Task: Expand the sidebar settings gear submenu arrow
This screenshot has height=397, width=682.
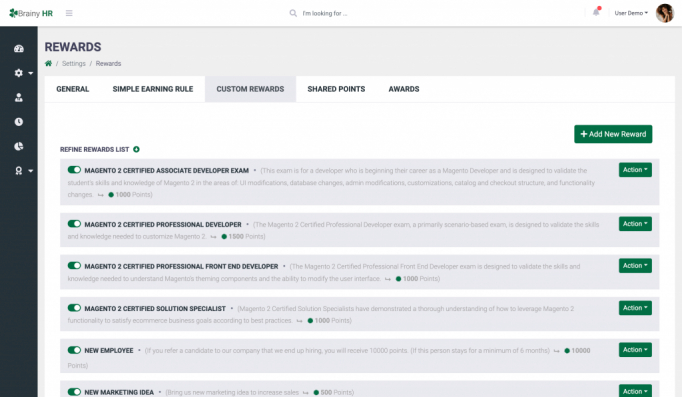Action: click(x=30, y=73)
